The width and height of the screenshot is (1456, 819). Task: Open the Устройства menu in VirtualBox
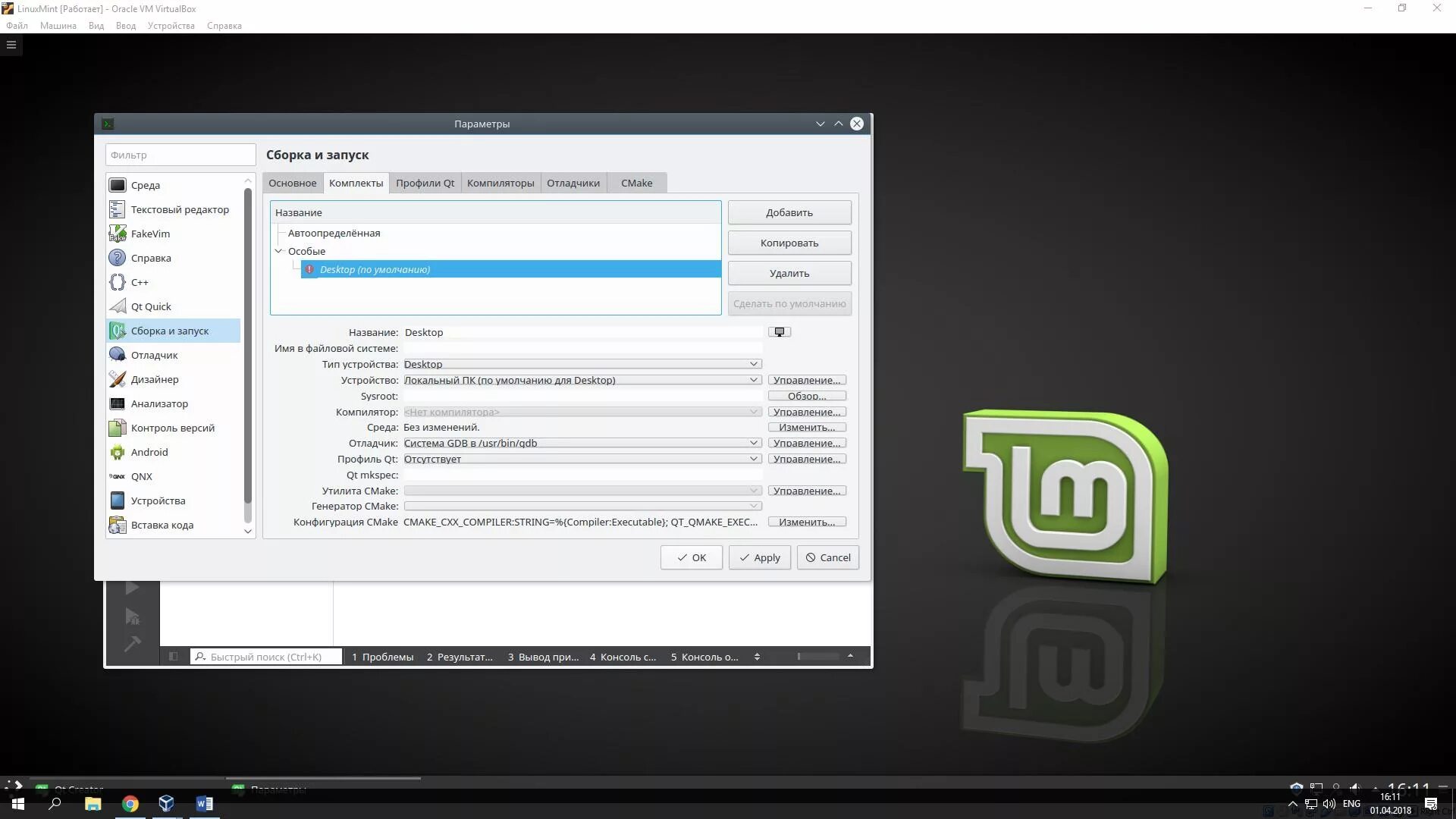[171, 26]
